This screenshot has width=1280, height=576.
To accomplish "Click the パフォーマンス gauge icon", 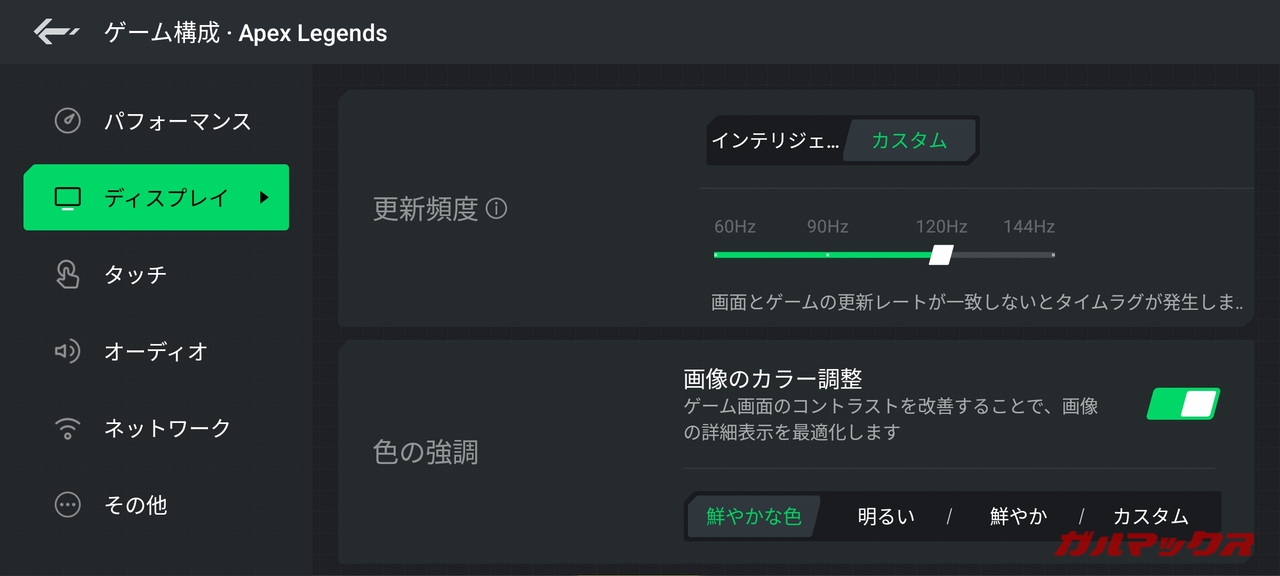I will coord(67,121).
